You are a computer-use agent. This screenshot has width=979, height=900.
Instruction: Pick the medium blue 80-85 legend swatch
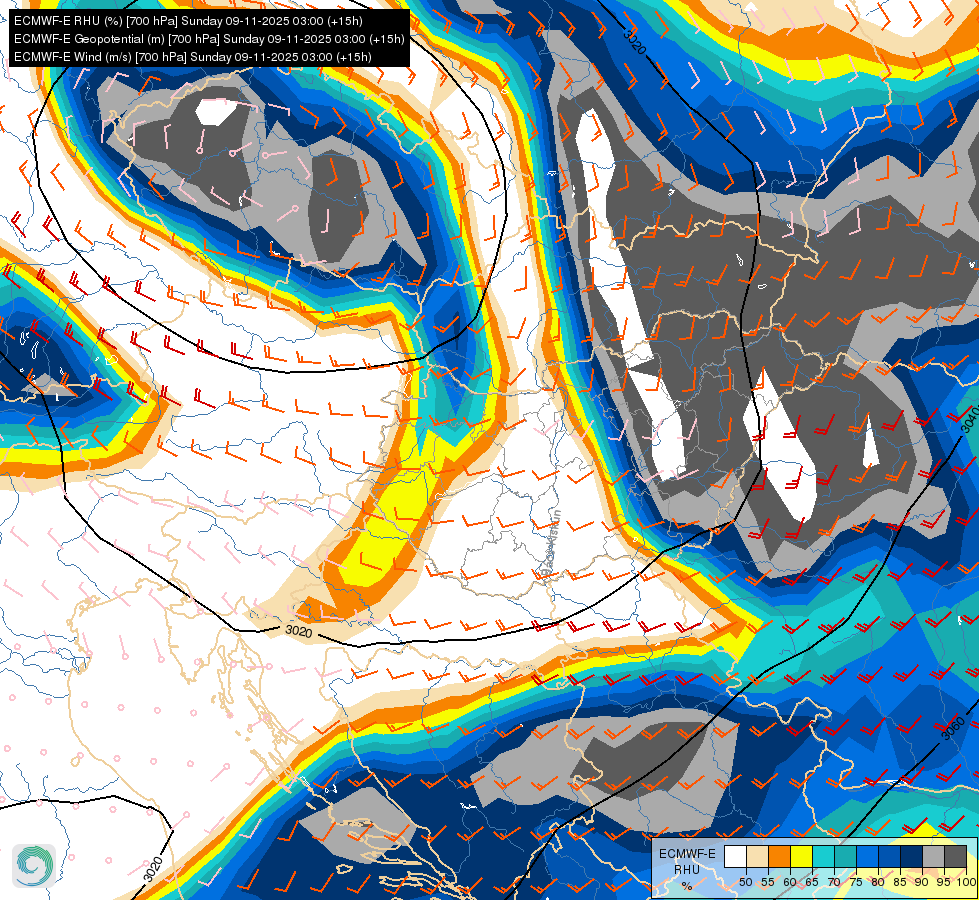click(x=889, y=856)
